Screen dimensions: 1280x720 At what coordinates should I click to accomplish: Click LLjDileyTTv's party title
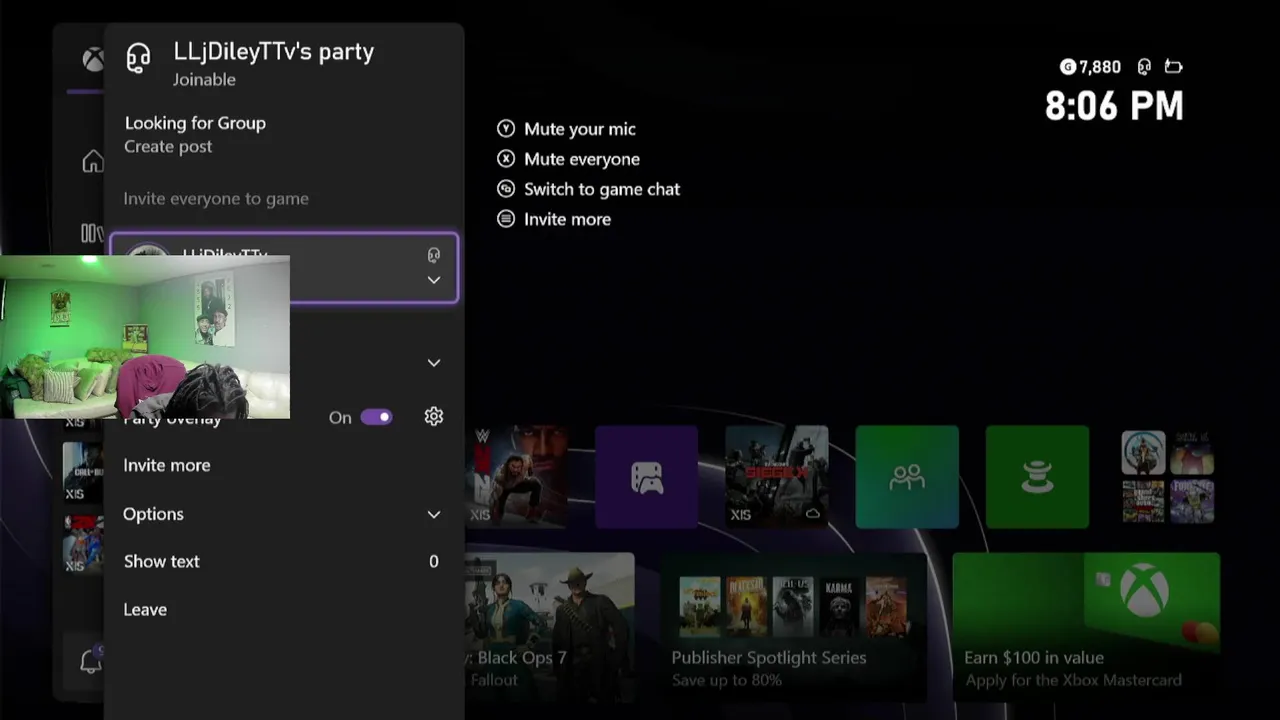[x=274, y=52]
